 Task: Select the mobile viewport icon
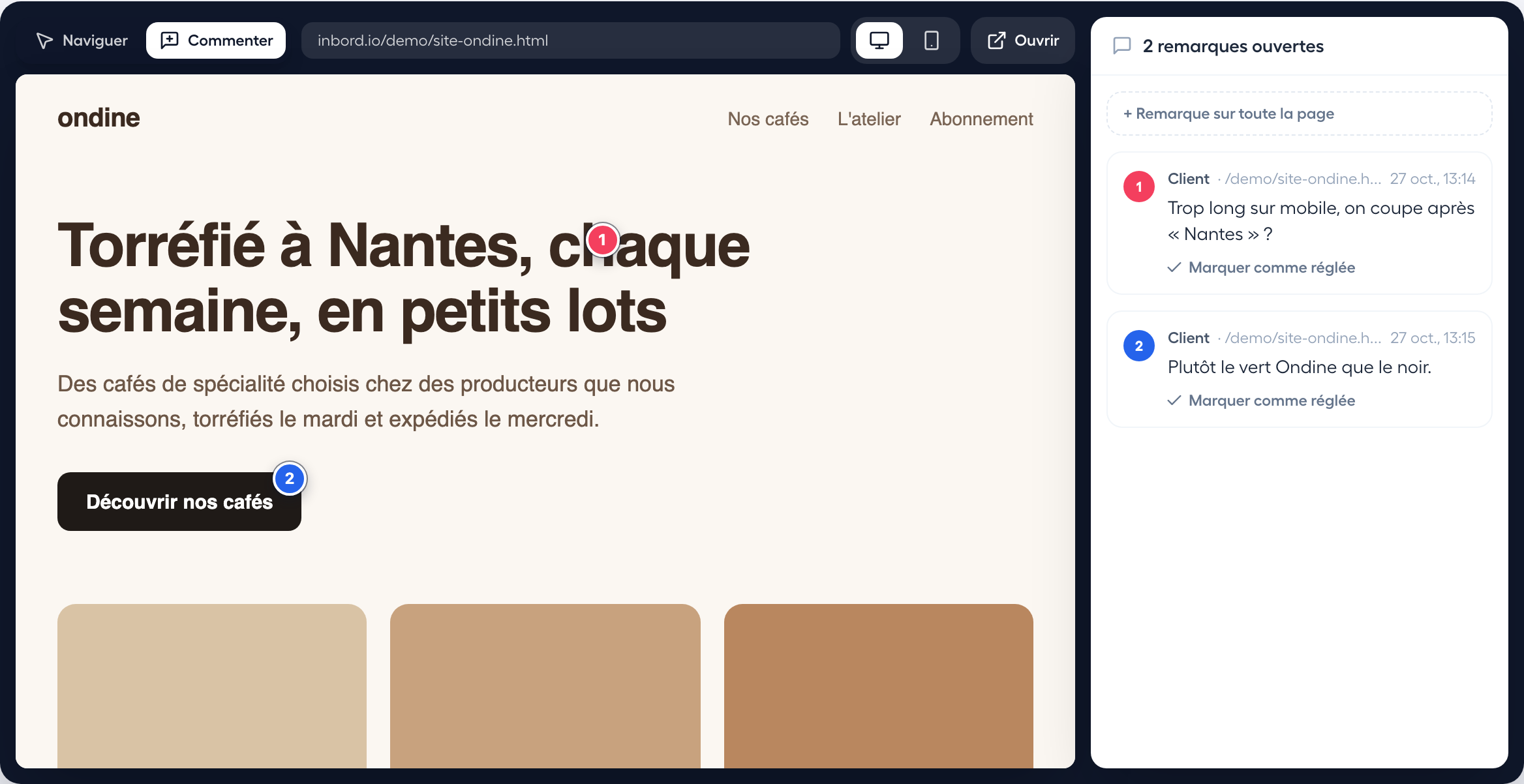[932, 40]
